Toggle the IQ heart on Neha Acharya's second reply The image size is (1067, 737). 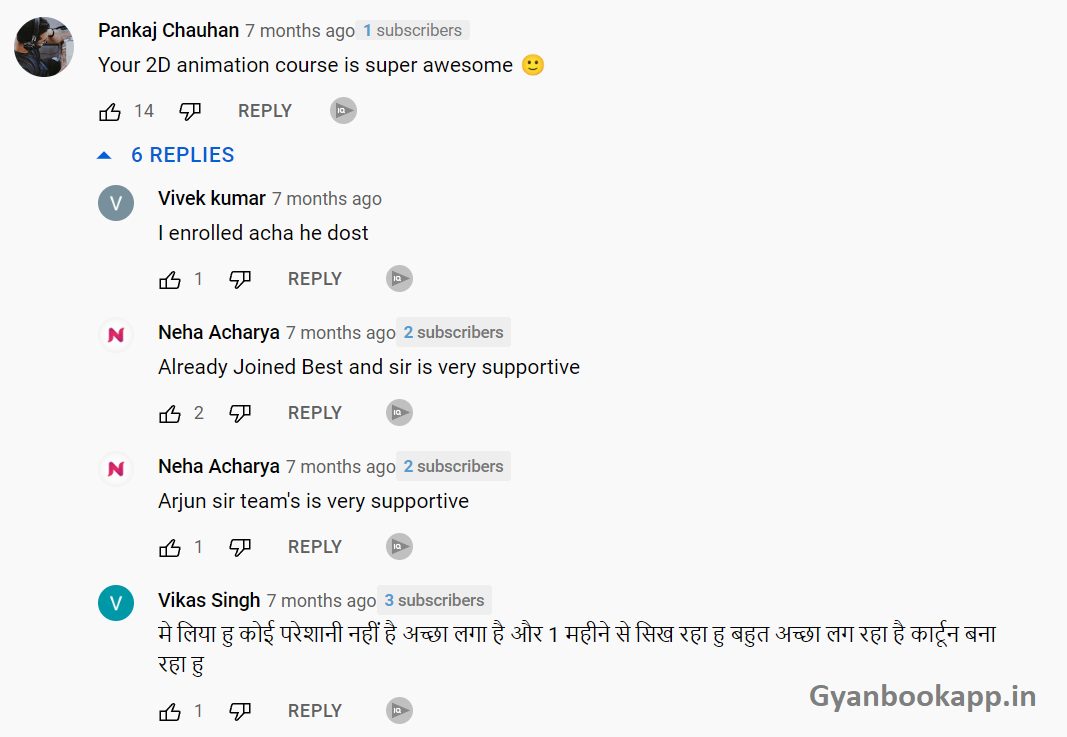point(399,546)
